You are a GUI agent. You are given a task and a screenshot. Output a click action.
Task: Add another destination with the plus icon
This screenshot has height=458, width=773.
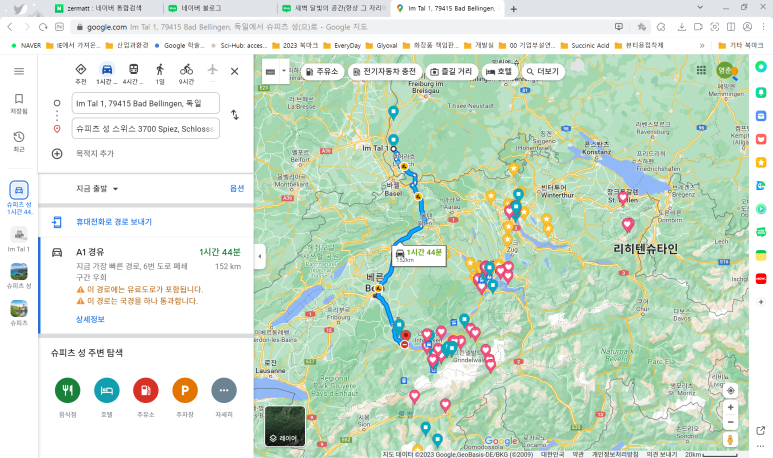[x=57, y=154]
